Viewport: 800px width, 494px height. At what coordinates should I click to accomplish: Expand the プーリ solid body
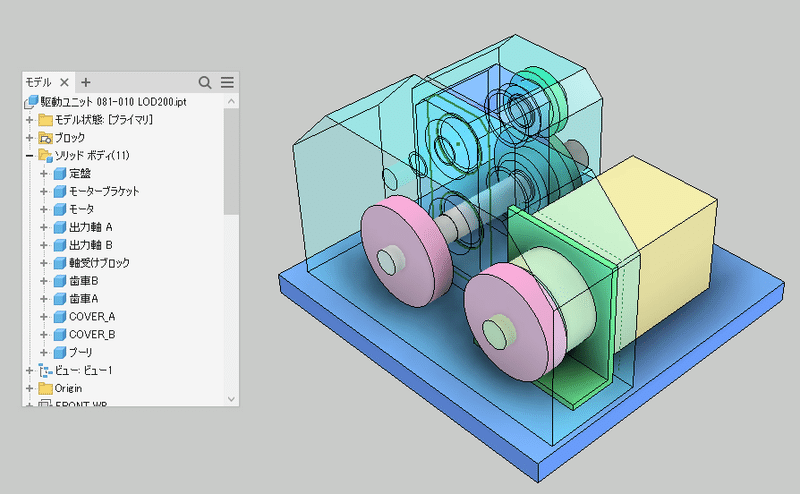44,353
